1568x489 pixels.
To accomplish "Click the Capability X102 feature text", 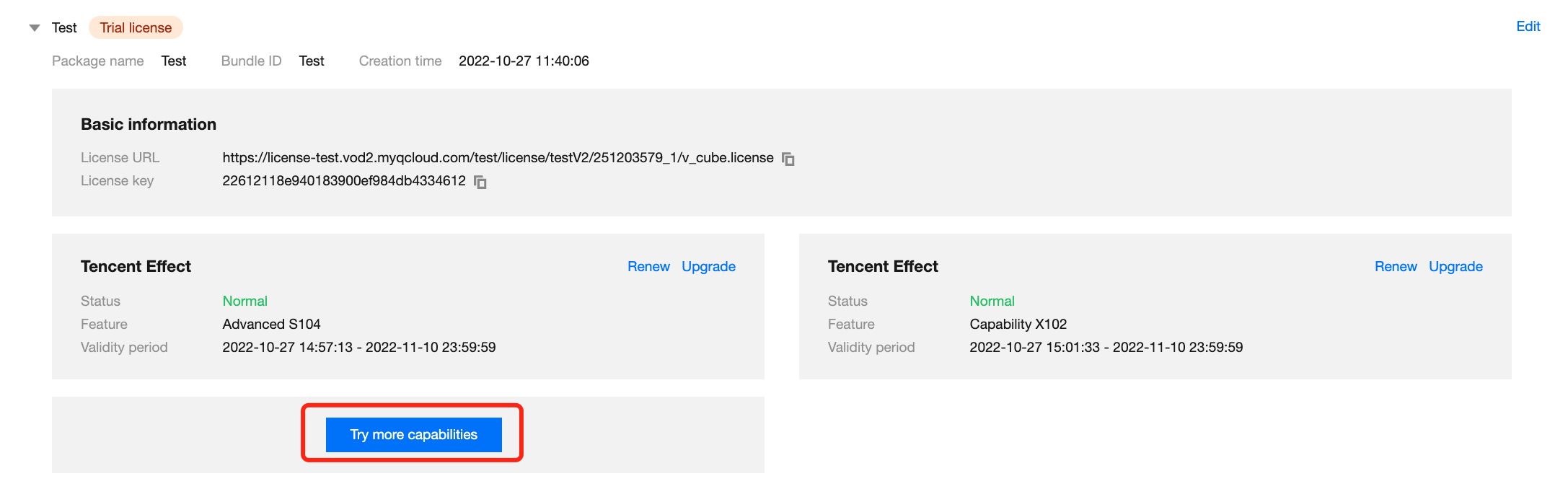I will coord(1018,325).
